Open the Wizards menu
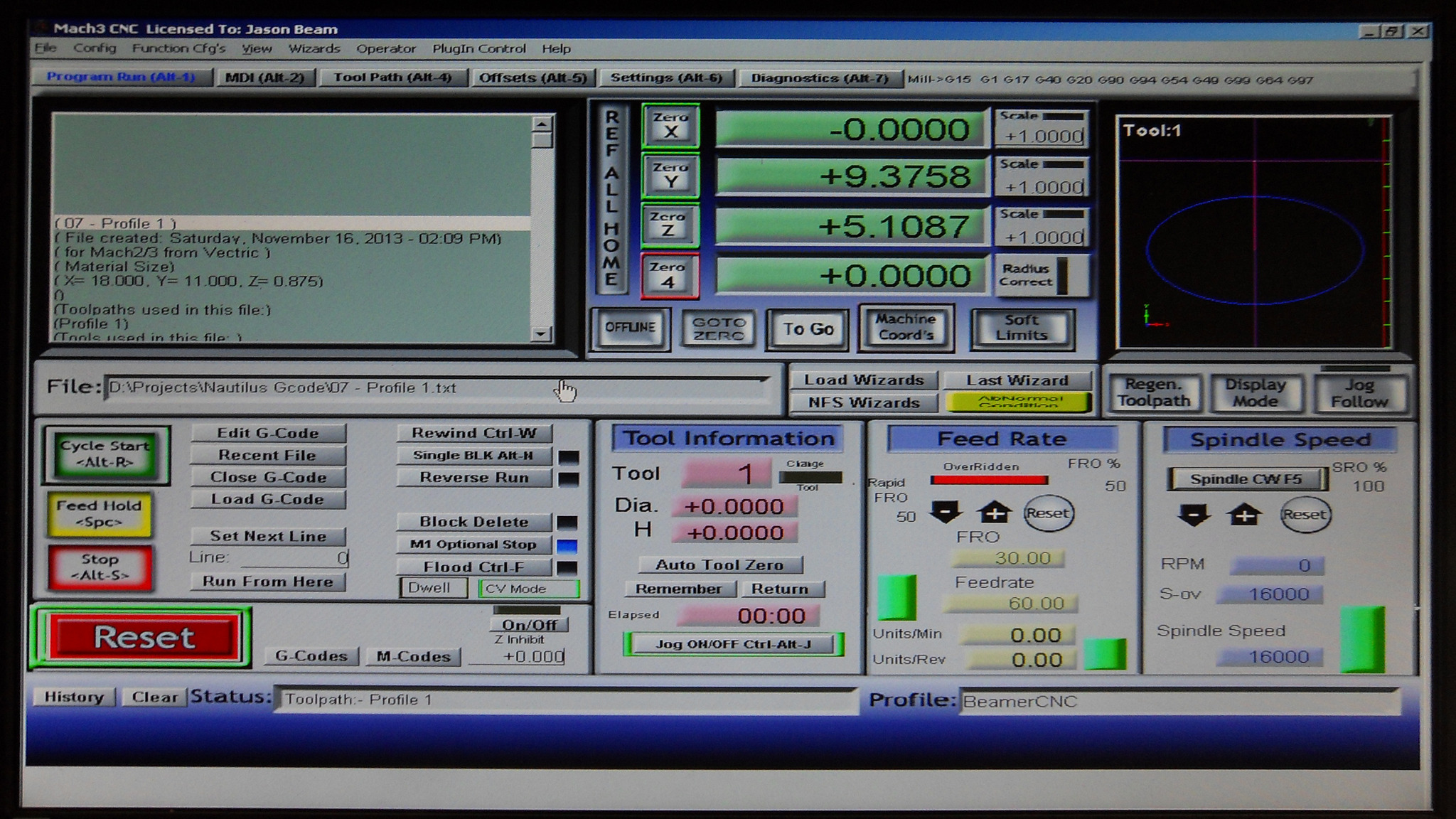Viewport: 1456px width, 819px height. (x=314, y=48)
